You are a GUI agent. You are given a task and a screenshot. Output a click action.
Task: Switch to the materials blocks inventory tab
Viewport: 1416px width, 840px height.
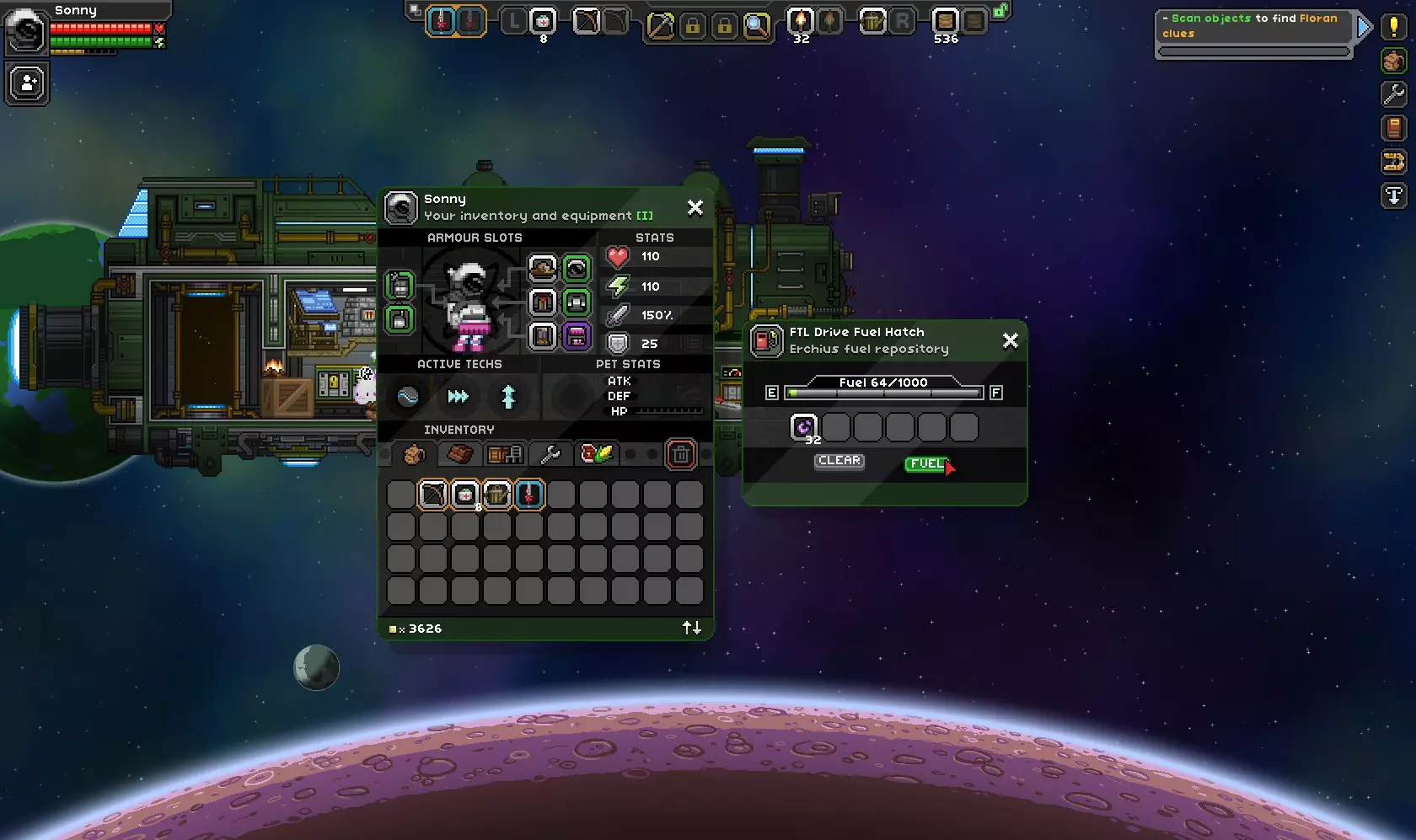[460, 455]
